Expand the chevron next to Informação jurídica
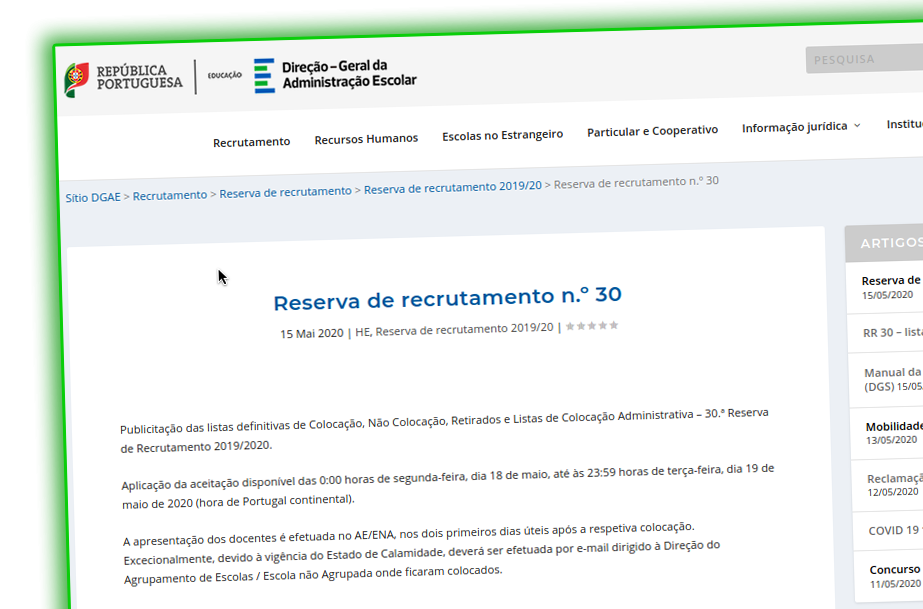This screenshot has width=923, height=609. pos(857,126)
